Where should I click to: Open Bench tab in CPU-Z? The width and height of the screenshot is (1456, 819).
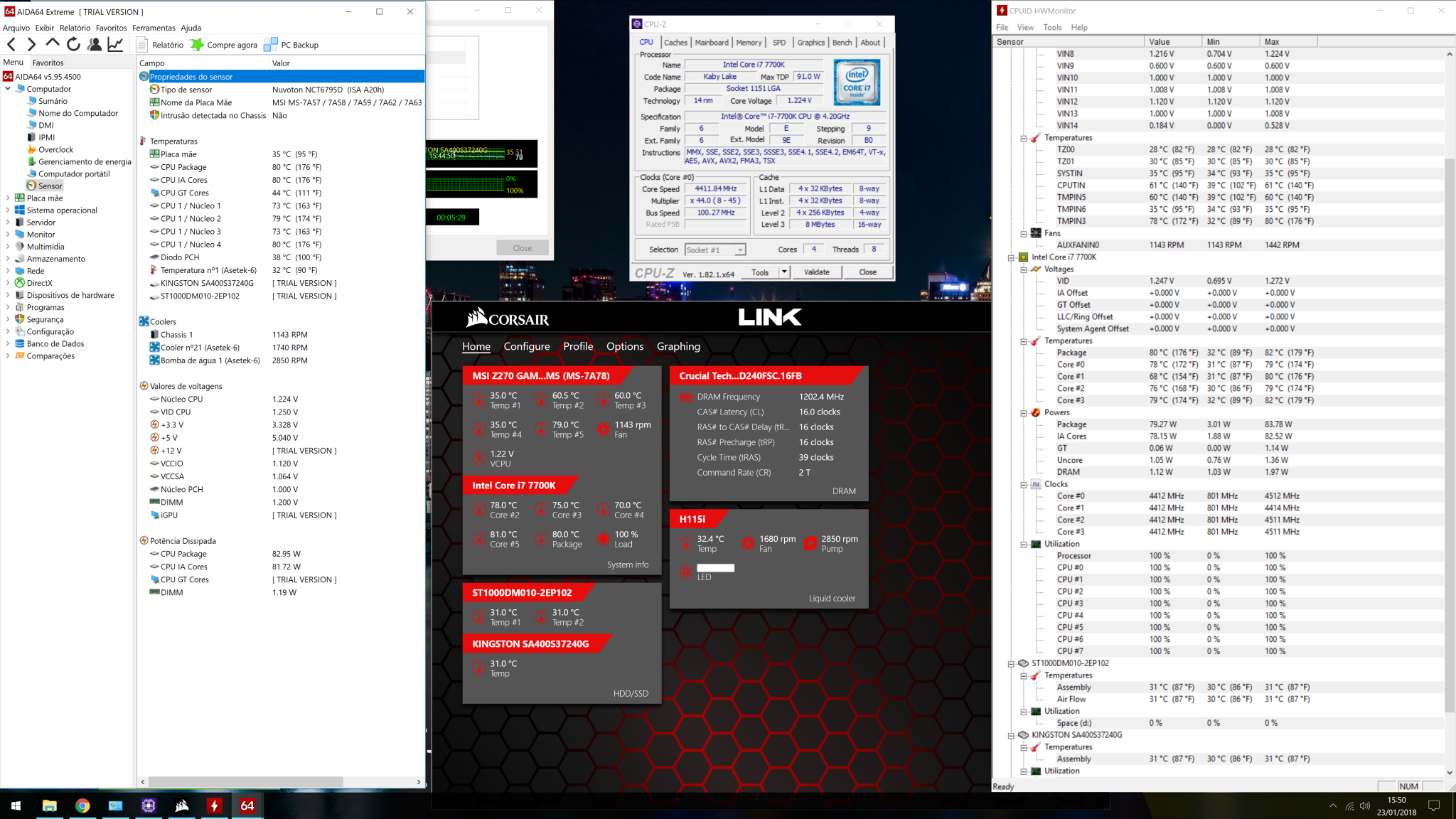842,43
